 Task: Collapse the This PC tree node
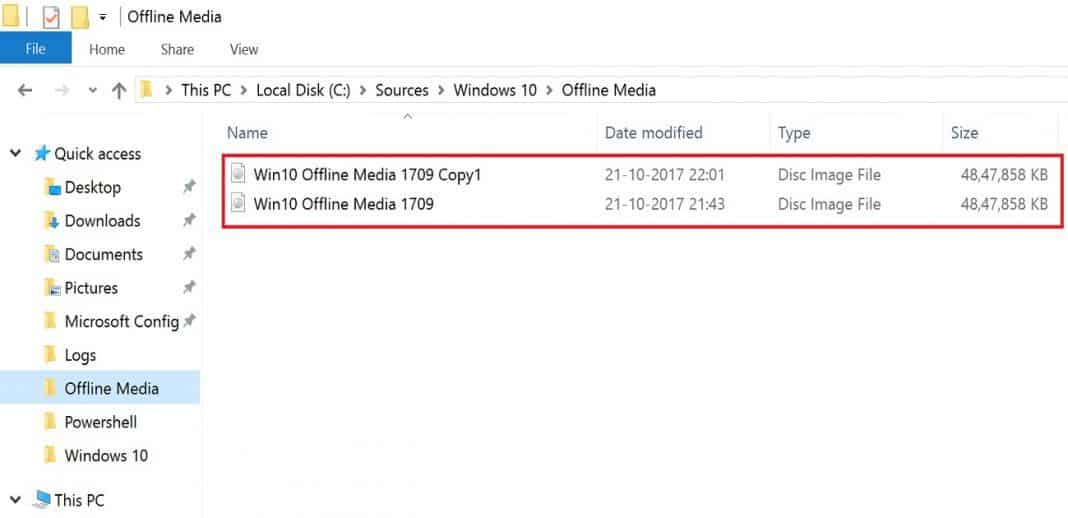15,500
